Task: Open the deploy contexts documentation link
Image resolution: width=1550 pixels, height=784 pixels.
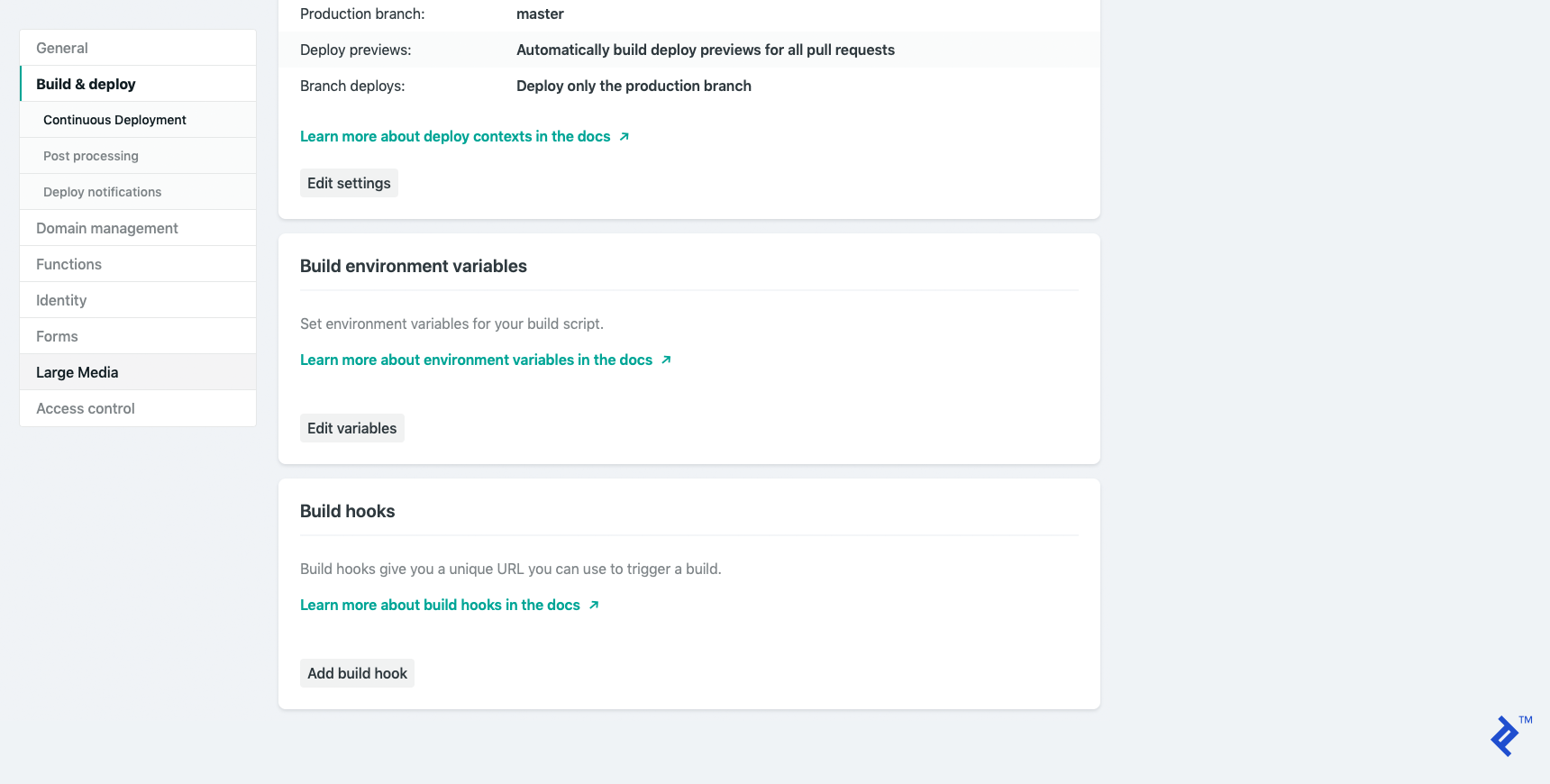Action: pyautogui.click(x=454, y=135)
